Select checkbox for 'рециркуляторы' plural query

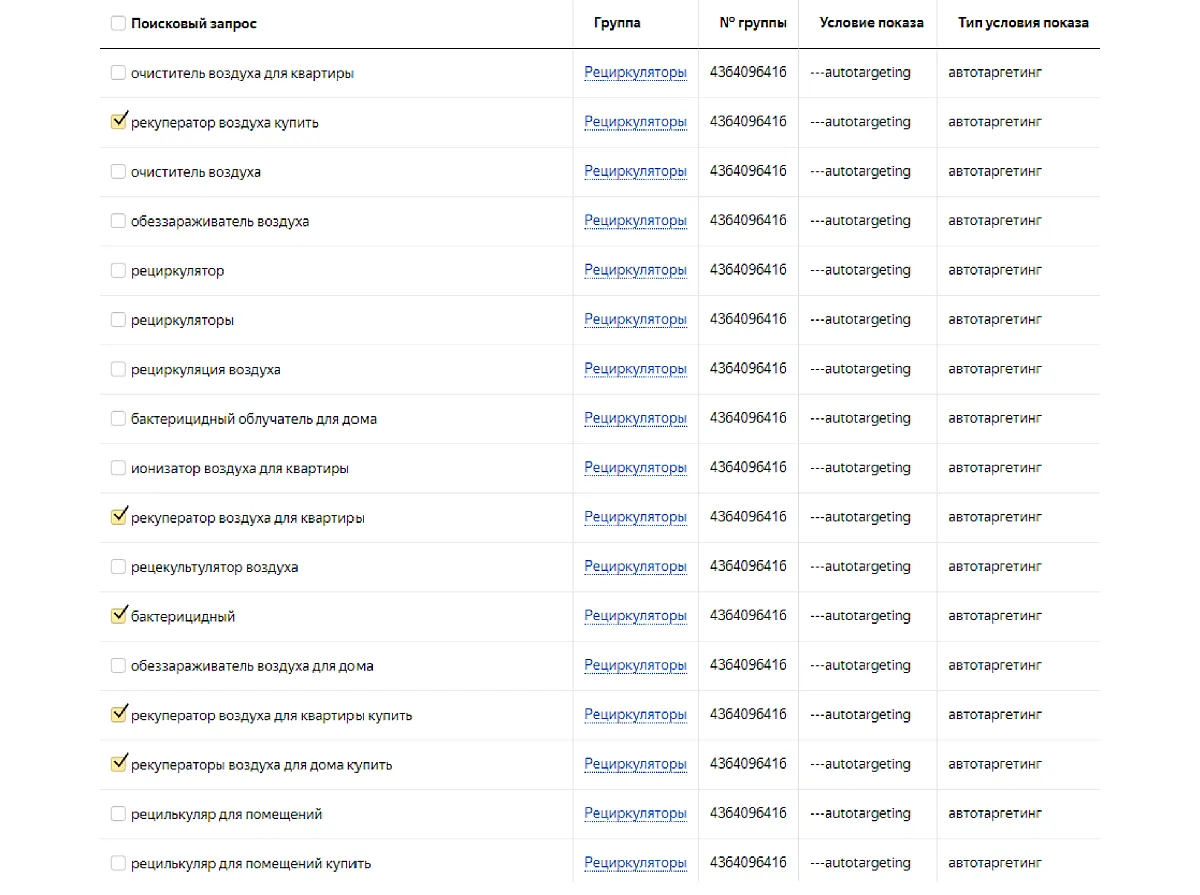click(118, 320)
